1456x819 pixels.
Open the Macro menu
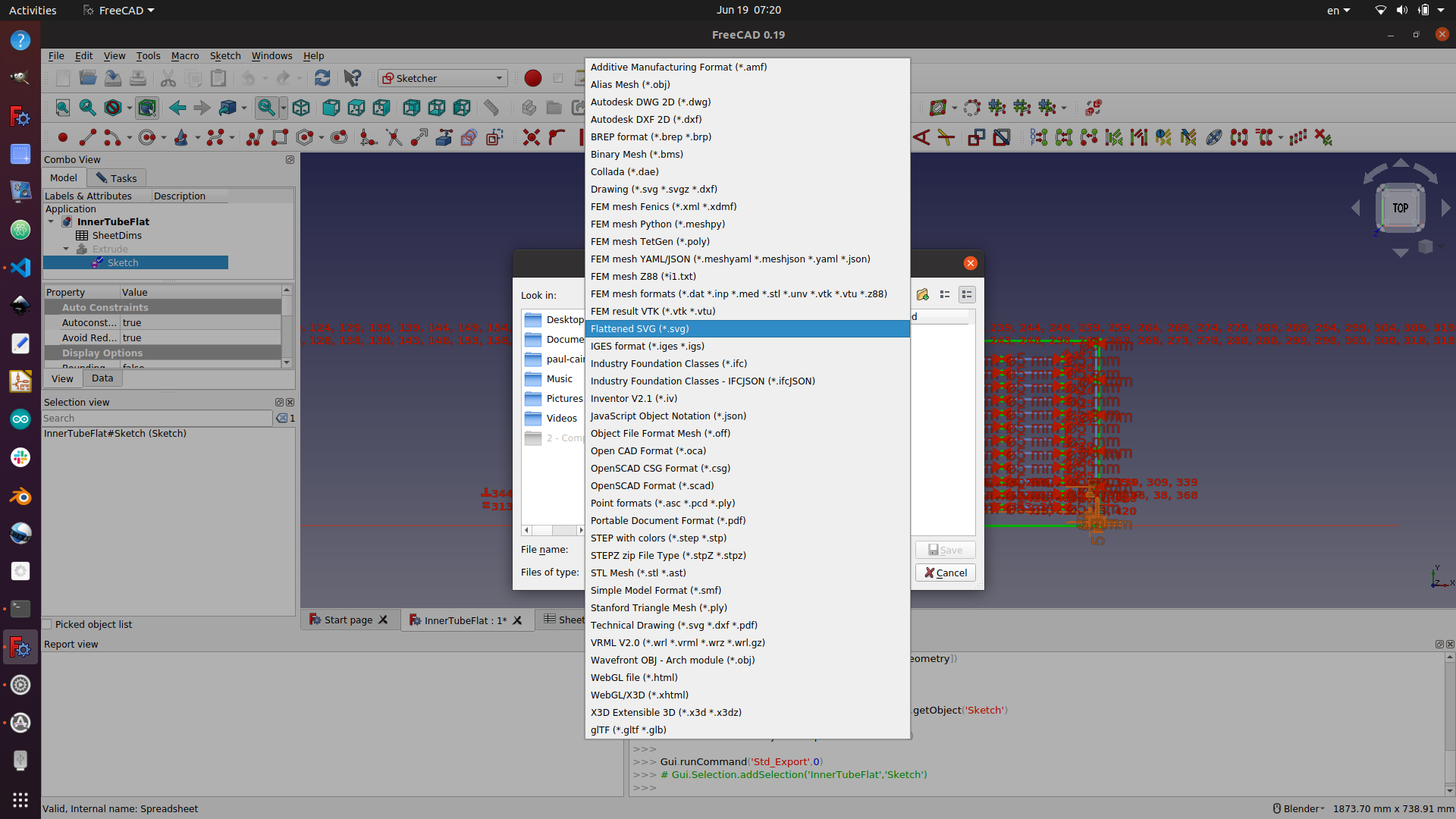tap(184, 56)
